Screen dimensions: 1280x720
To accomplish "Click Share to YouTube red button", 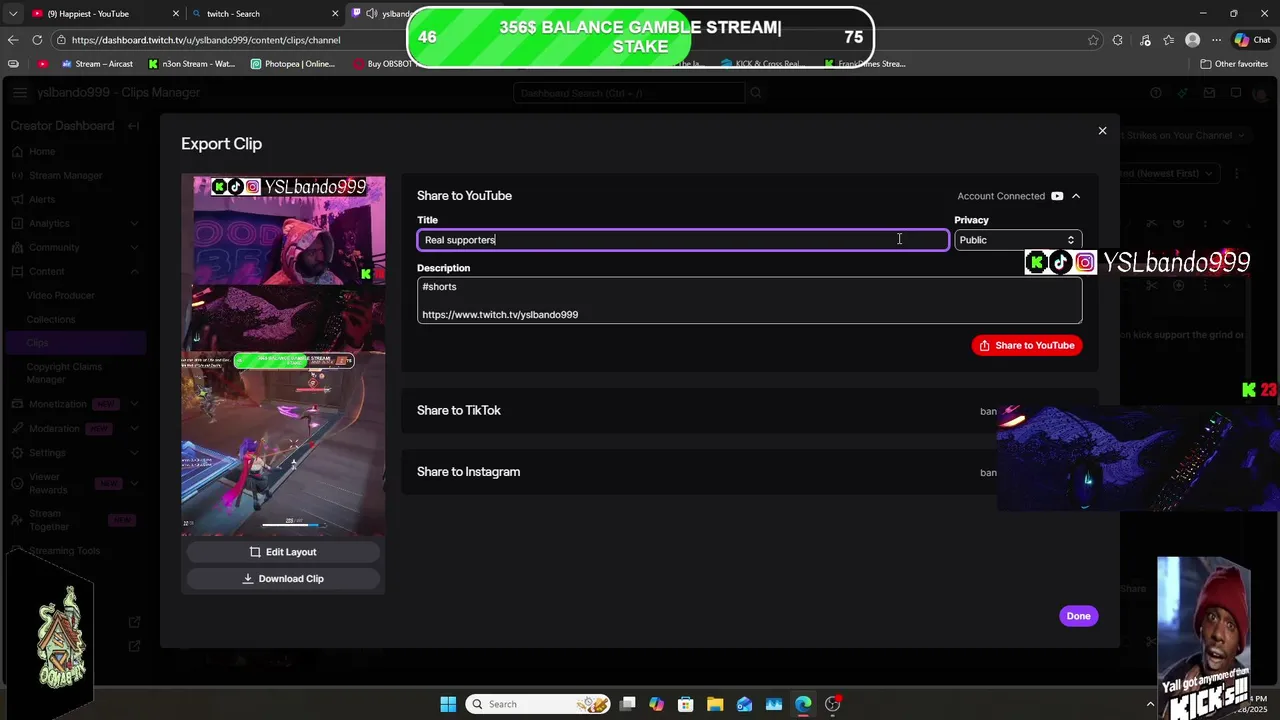I will point(1027,345).
